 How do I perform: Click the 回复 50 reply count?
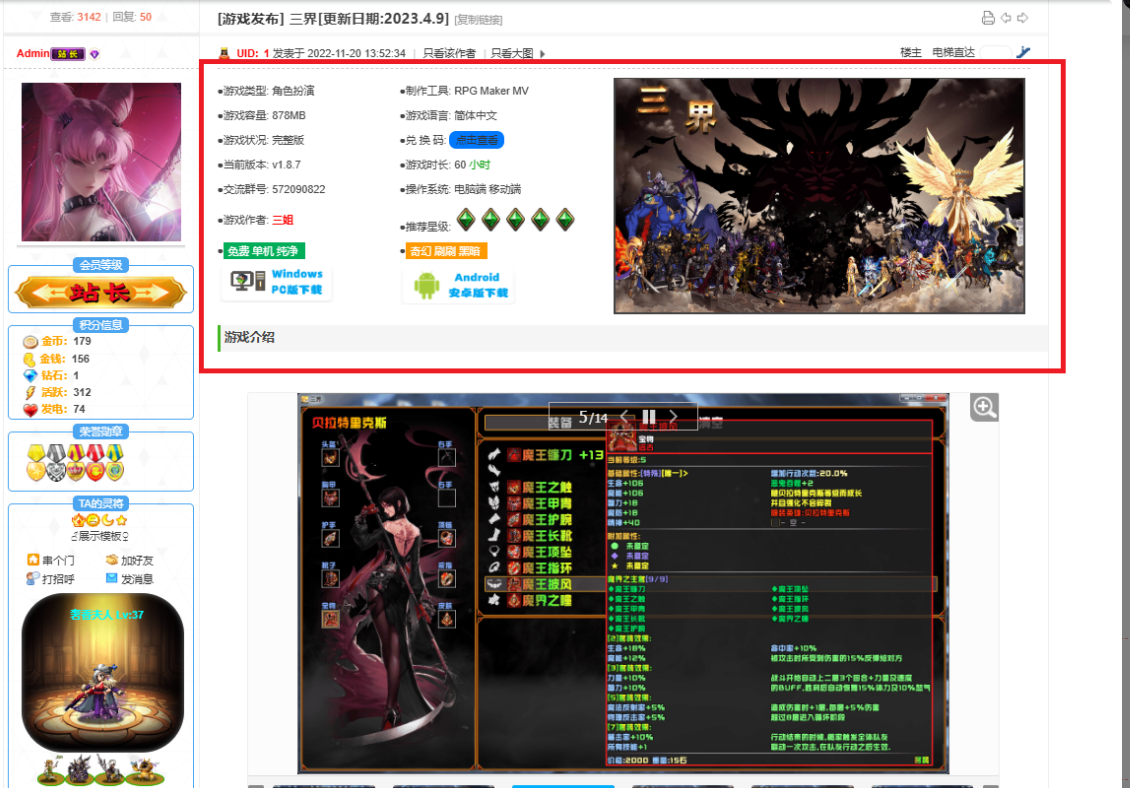(132, 17)
